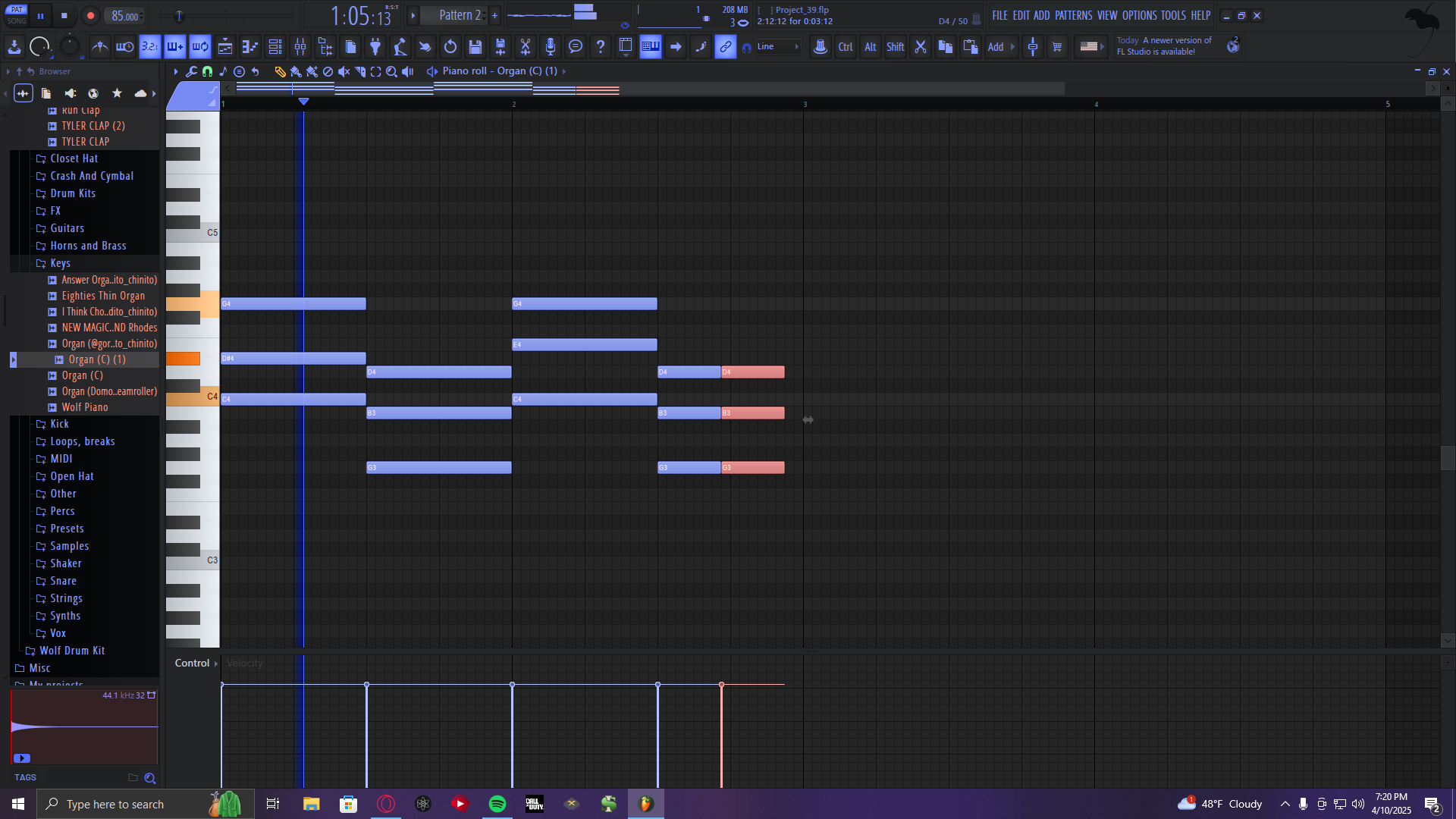Expand the Kick folder in browser
This screenshot has width=1456, height=819.
[x=59, y=424]
